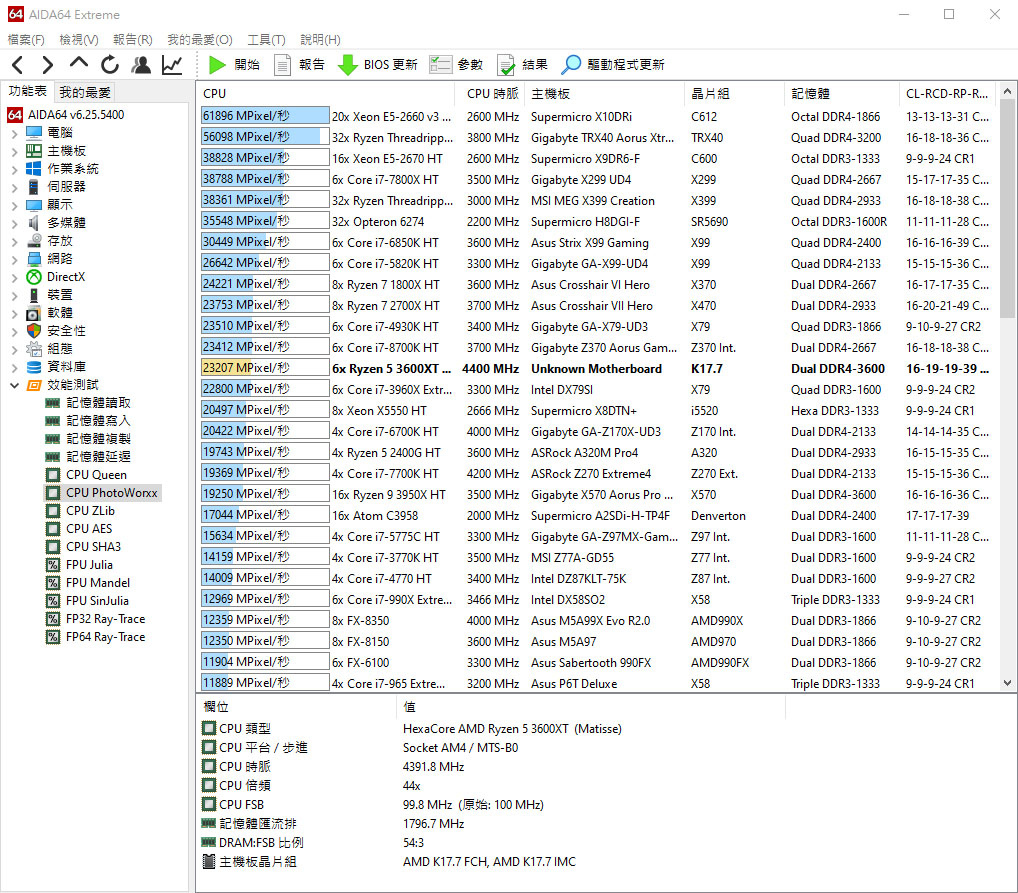
Task: Click 驅動程式更新 driver update button
Action: (x=613, y=65)
